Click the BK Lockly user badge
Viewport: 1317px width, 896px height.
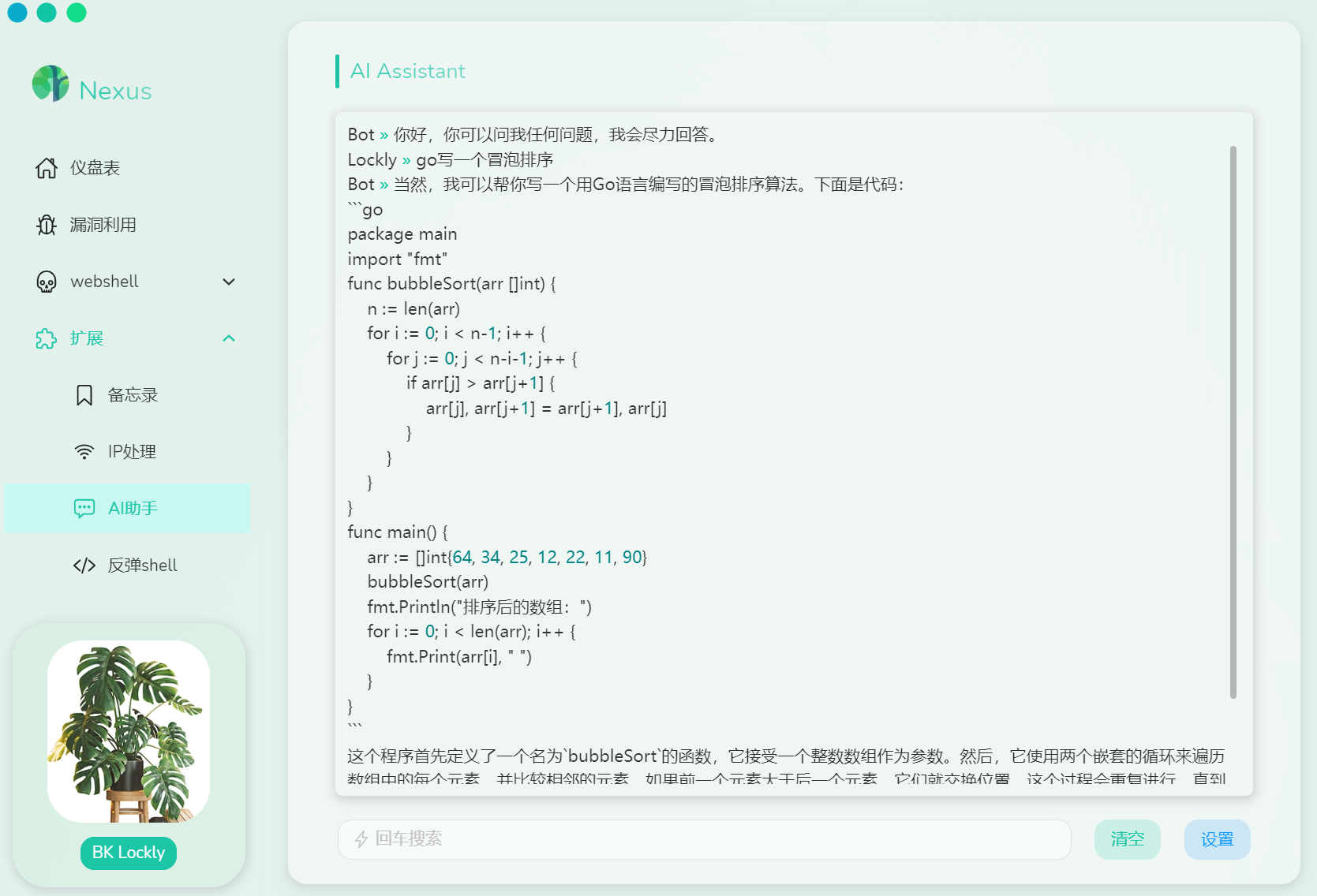click(129, 853)
